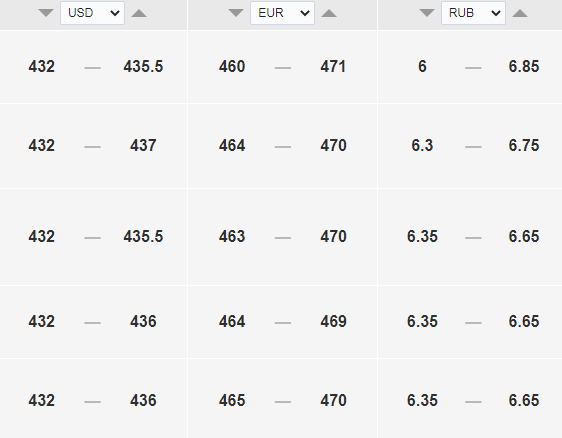Sort EUR column descending with down arrow
The height and width of the screenshot is (438, 562).
pos(236,13)
